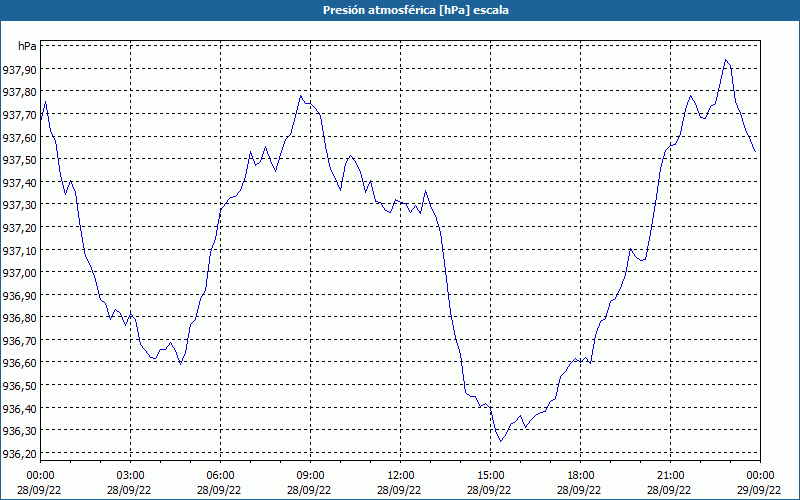
Task: Click the 15:00 time label on X axis
Action: 491,476
